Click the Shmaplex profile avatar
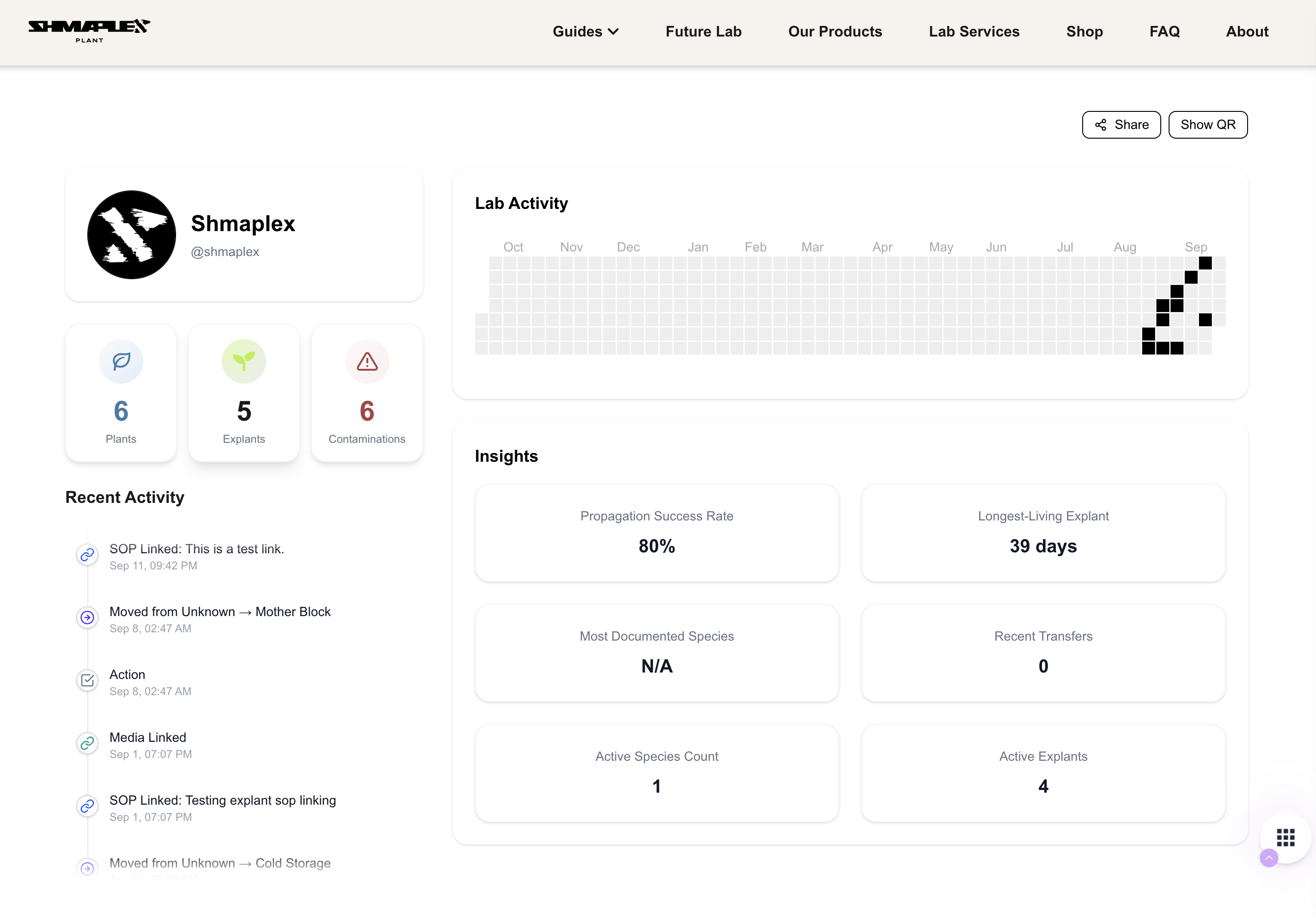 132,234
